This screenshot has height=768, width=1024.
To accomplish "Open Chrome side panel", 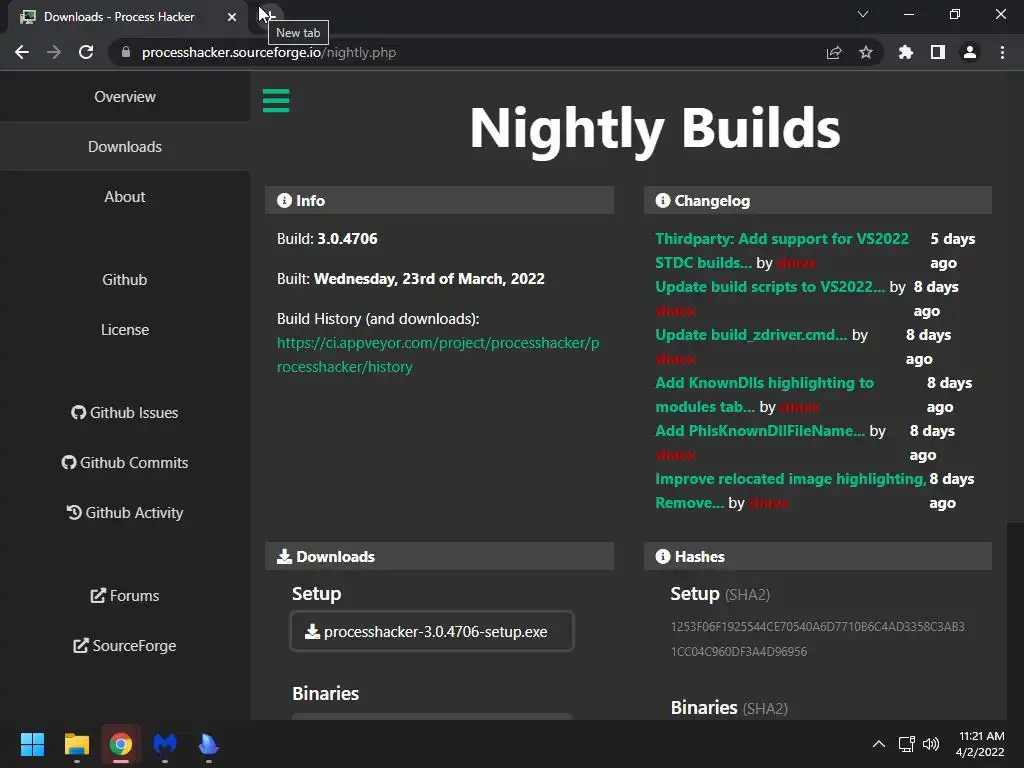I will [x=938, y=52].
